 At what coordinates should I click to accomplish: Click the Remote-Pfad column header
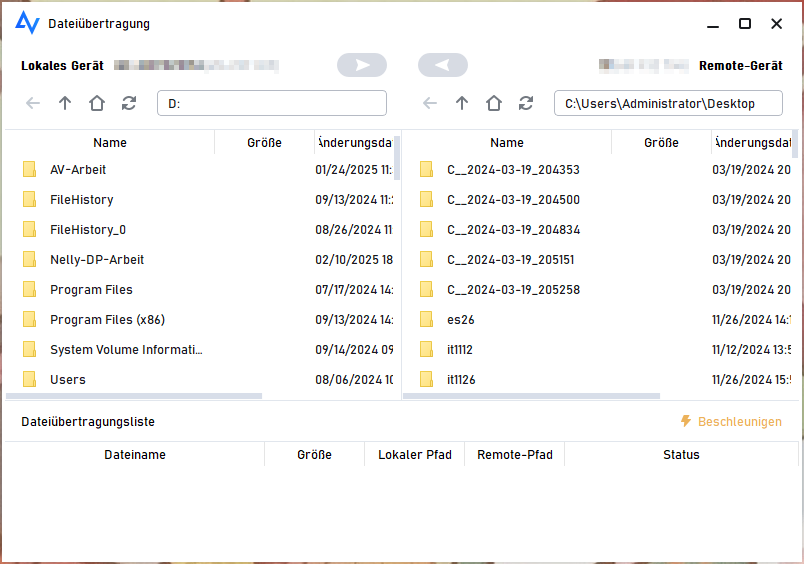coord(515,455)
